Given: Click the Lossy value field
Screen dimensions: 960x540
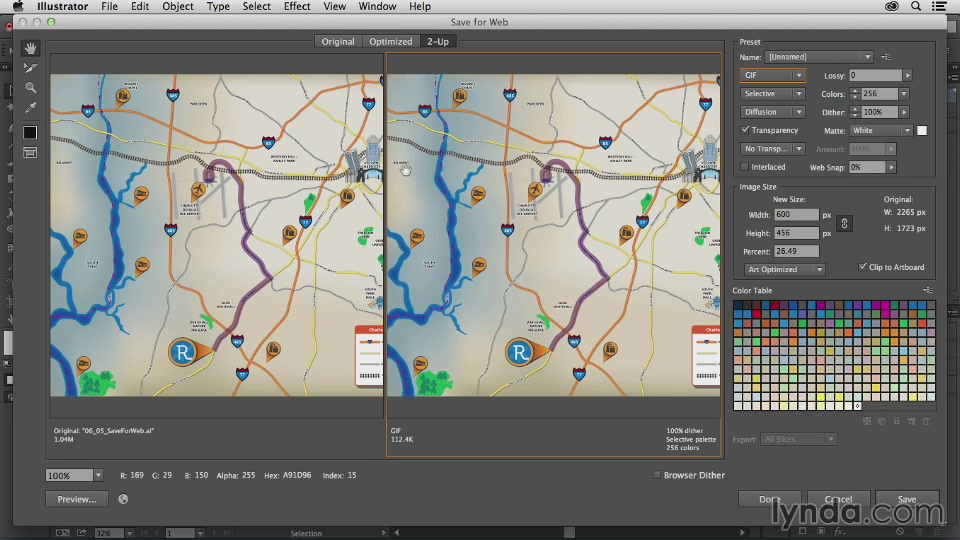Looking at the screenshot, I should [x=876, y=75].
